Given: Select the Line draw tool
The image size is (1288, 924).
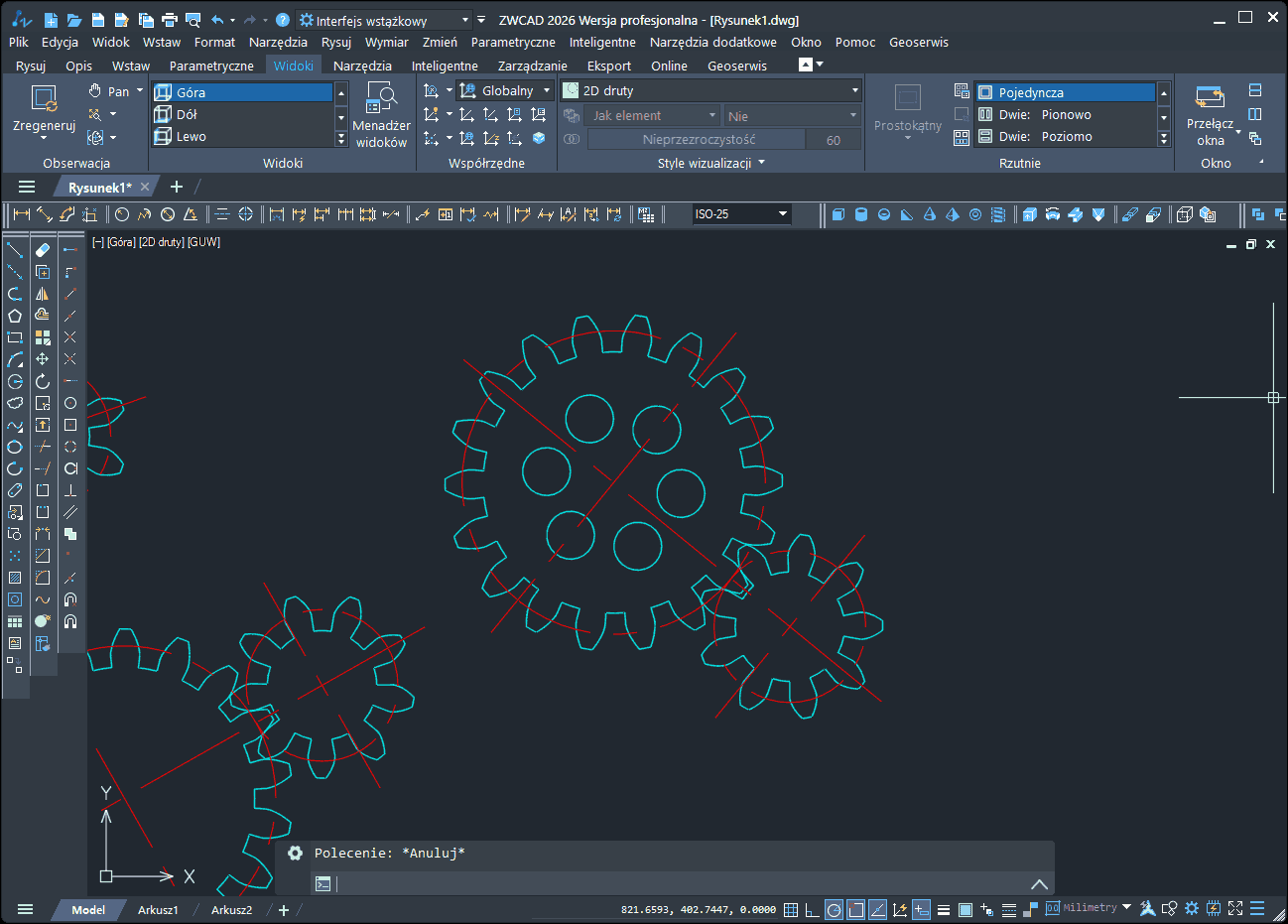Looking at the screenshot, I should [15, 250].
